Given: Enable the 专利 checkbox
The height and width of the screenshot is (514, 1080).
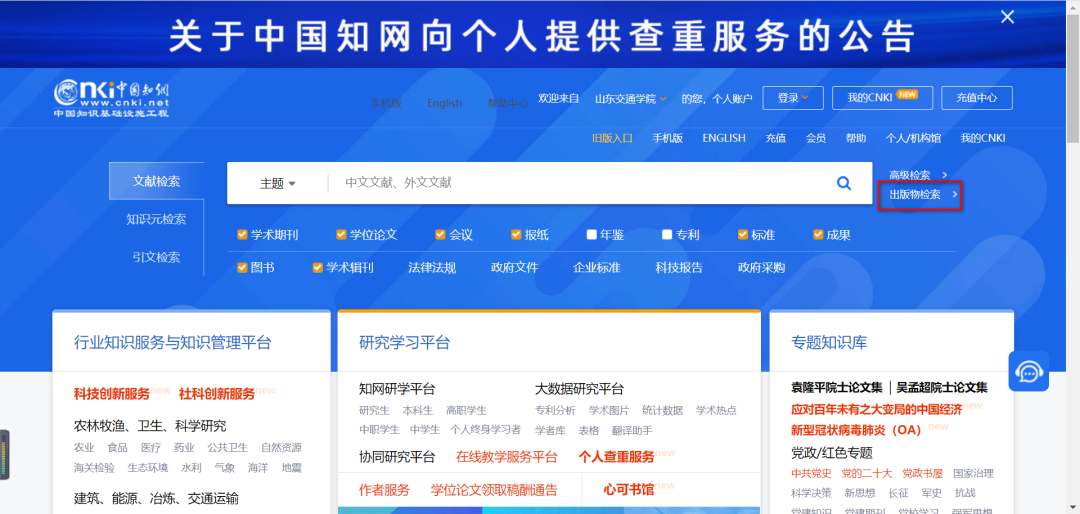Looking at the screenshot, I should click(667, 235).
